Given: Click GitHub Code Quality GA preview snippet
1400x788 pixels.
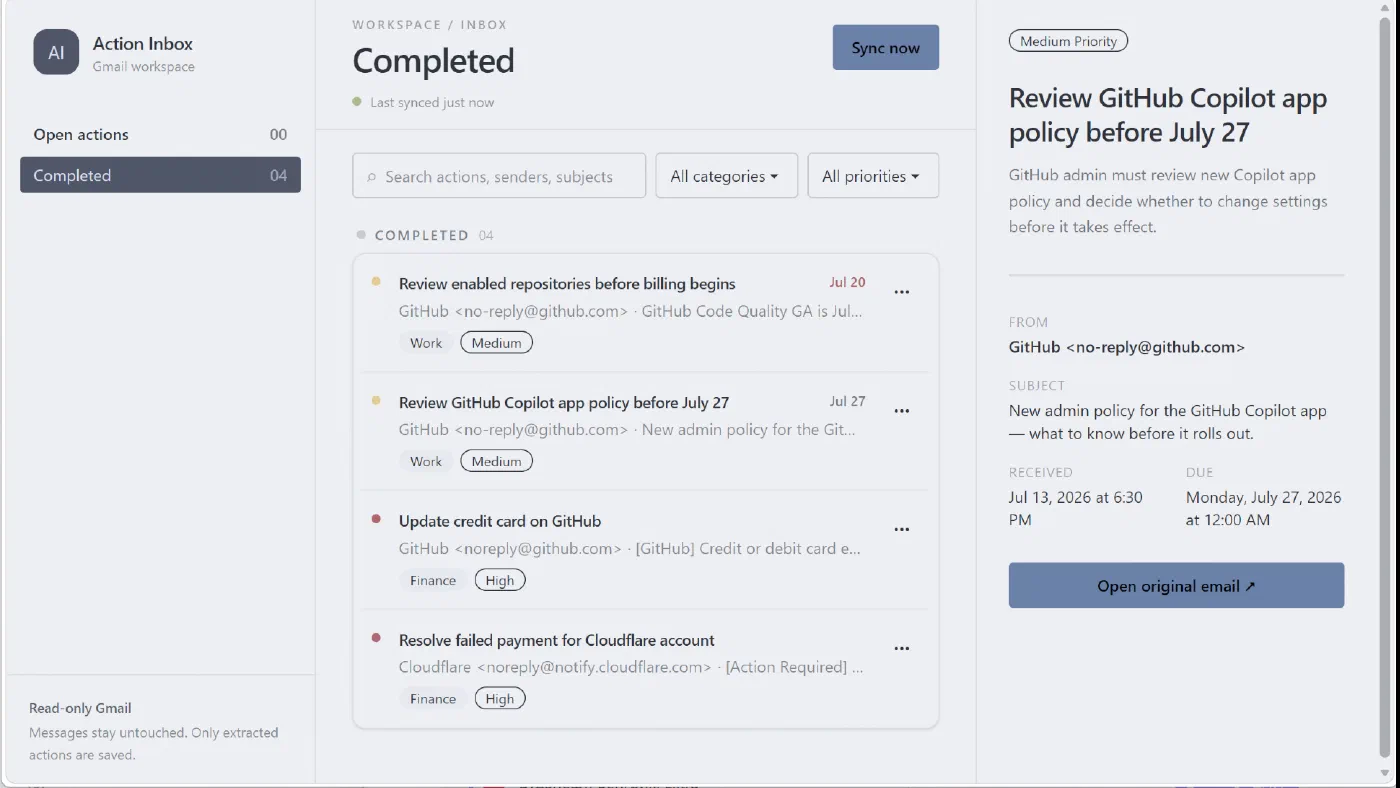Looking at the screenshot, I should tap(752, 311).
